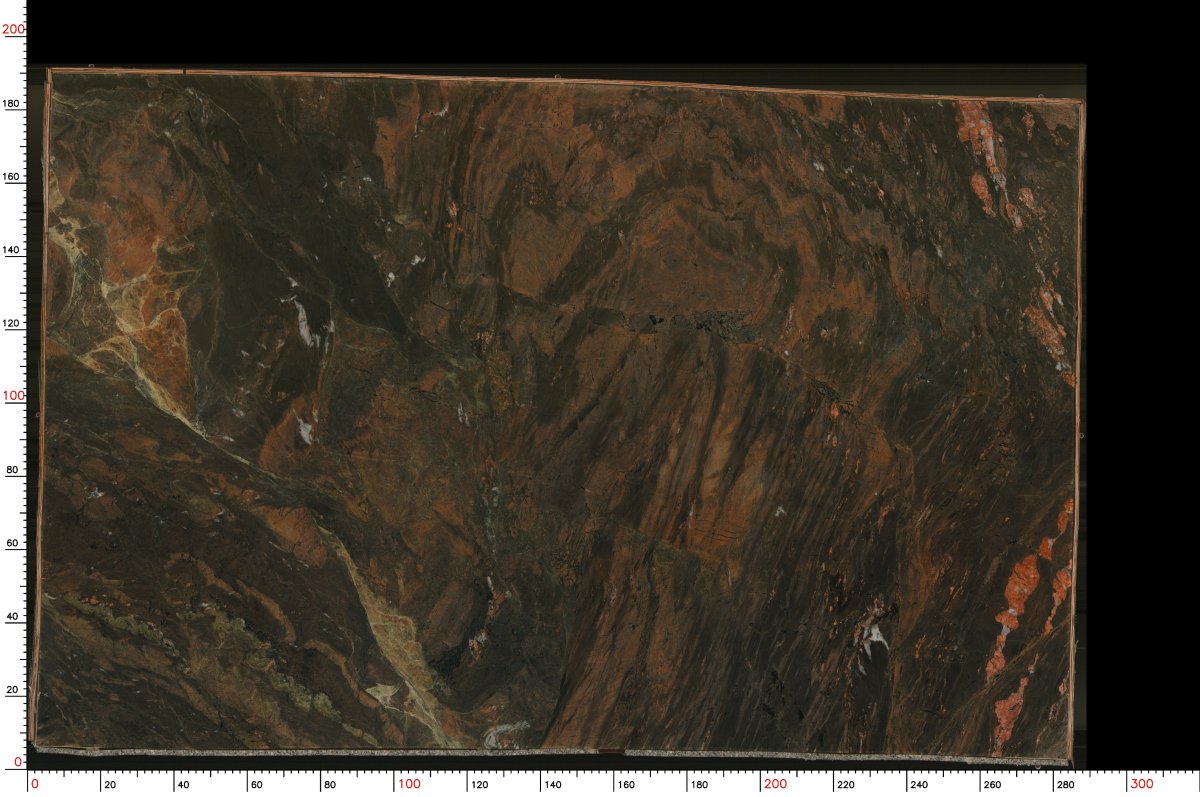This screenshot has width=1200, height=797.
Task: Select the 180 label on horizontal ruler
Action: pos(699,785)
